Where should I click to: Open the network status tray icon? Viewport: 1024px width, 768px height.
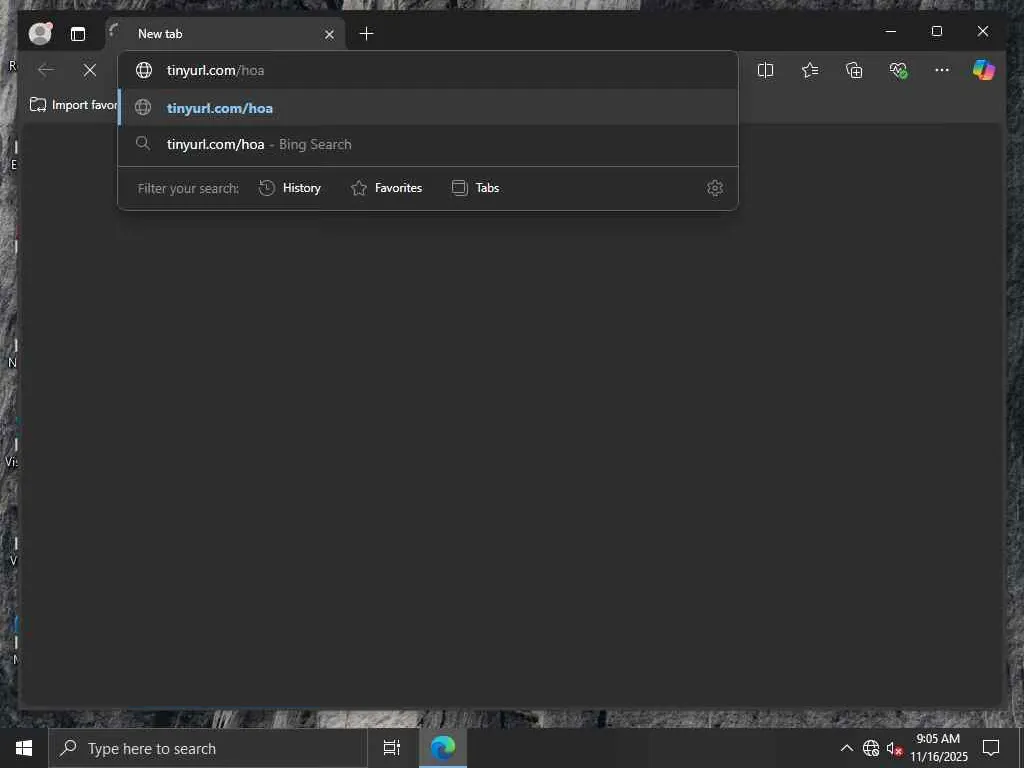tap(871, 748)
